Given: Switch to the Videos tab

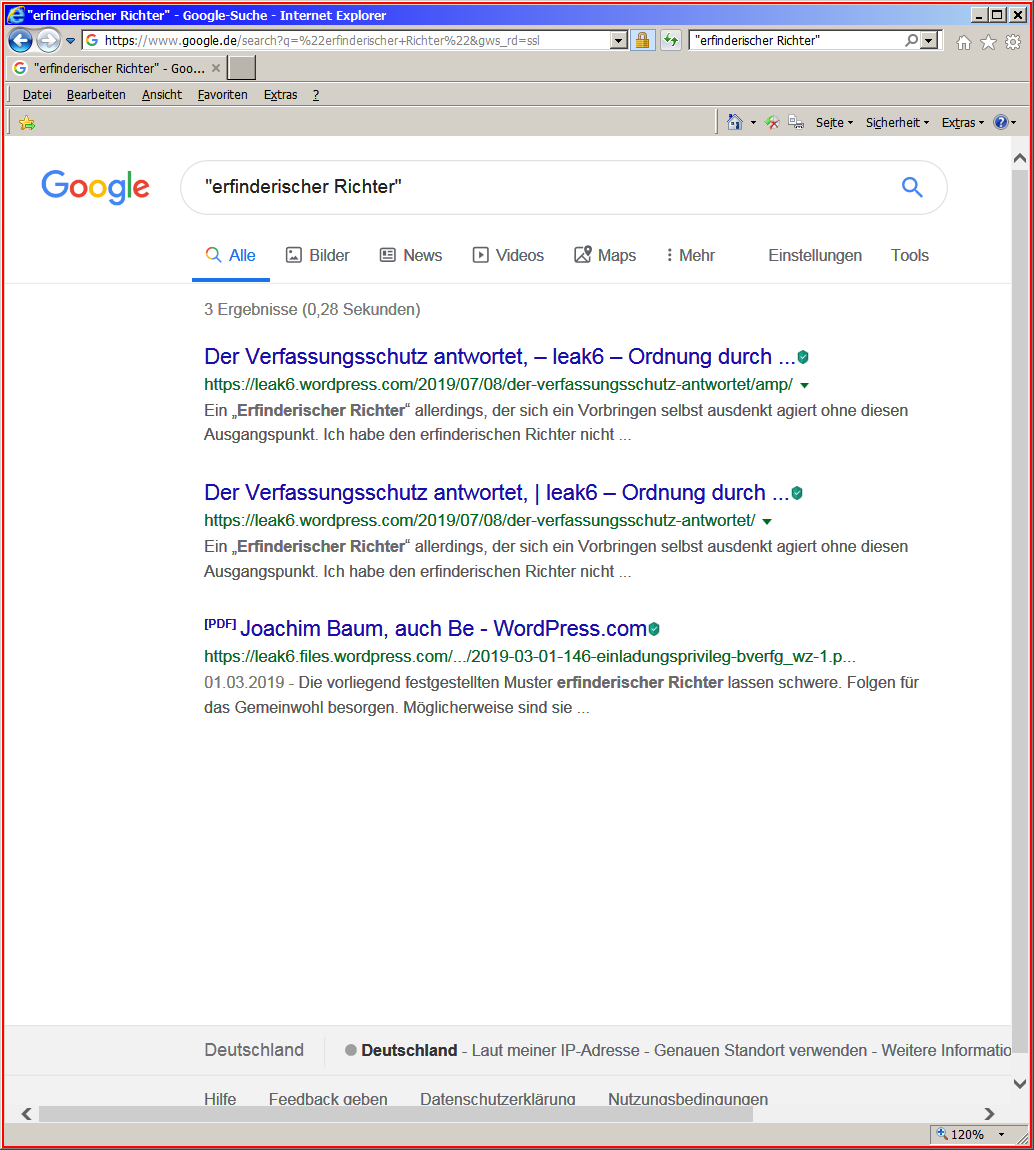Looking at the screenshot, I should coord(508,255).
